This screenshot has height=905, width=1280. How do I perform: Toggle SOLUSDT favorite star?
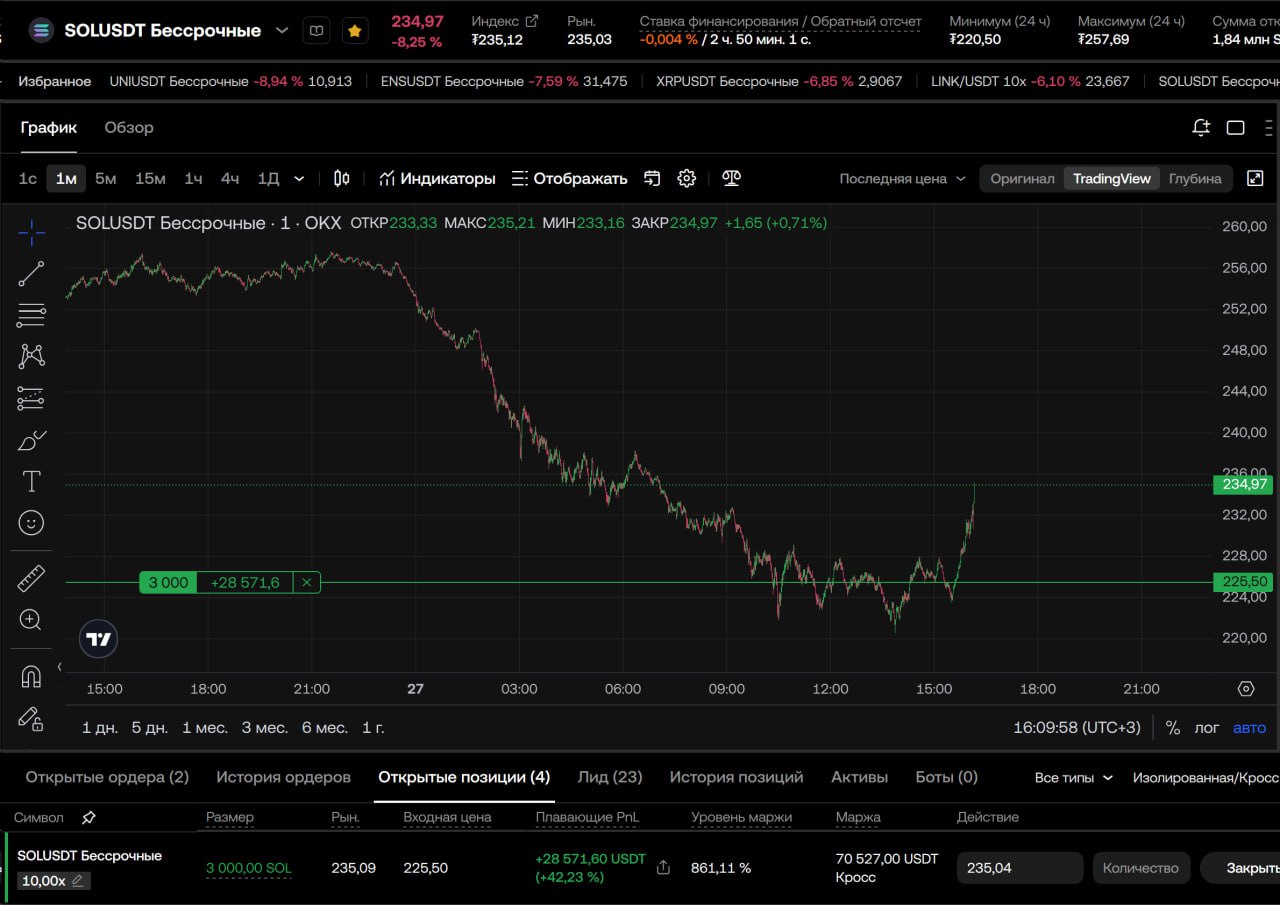[x=354, y=31]
